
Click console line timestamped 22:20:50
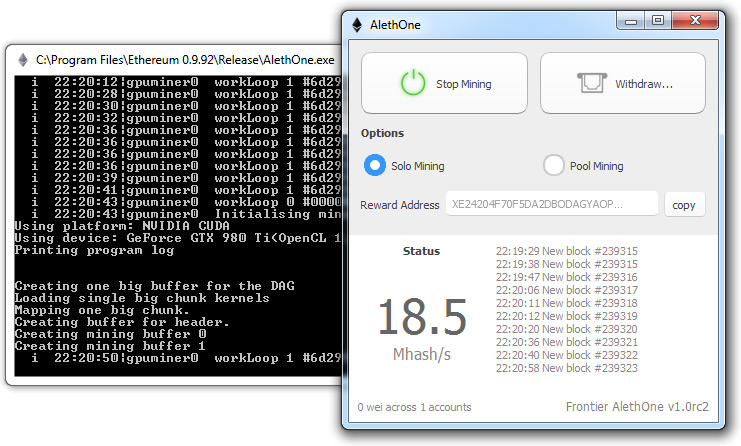point(186,358)
